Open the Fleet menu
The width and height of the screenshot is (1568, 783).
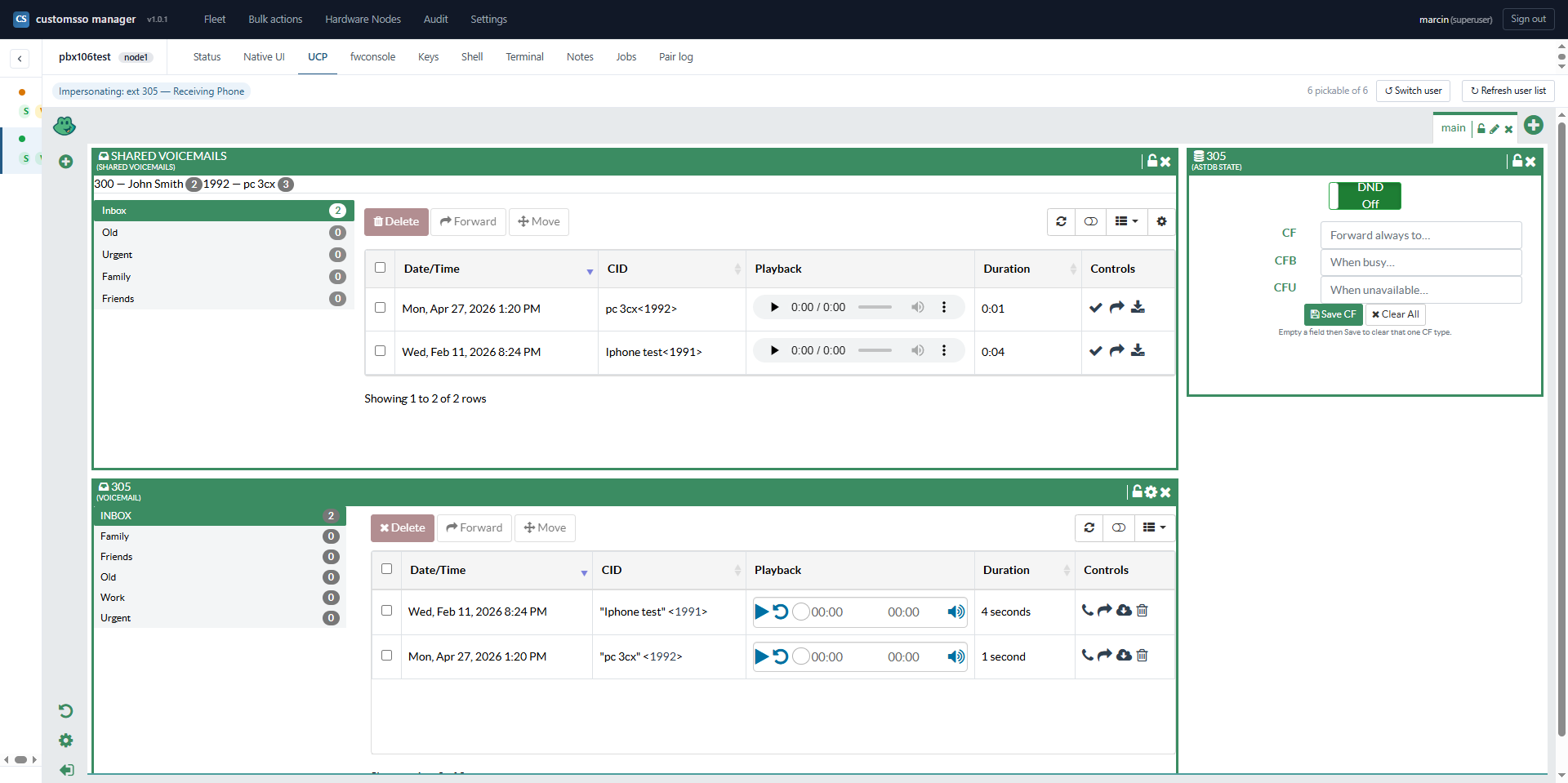pyautogui.click(x=215, y=19)
